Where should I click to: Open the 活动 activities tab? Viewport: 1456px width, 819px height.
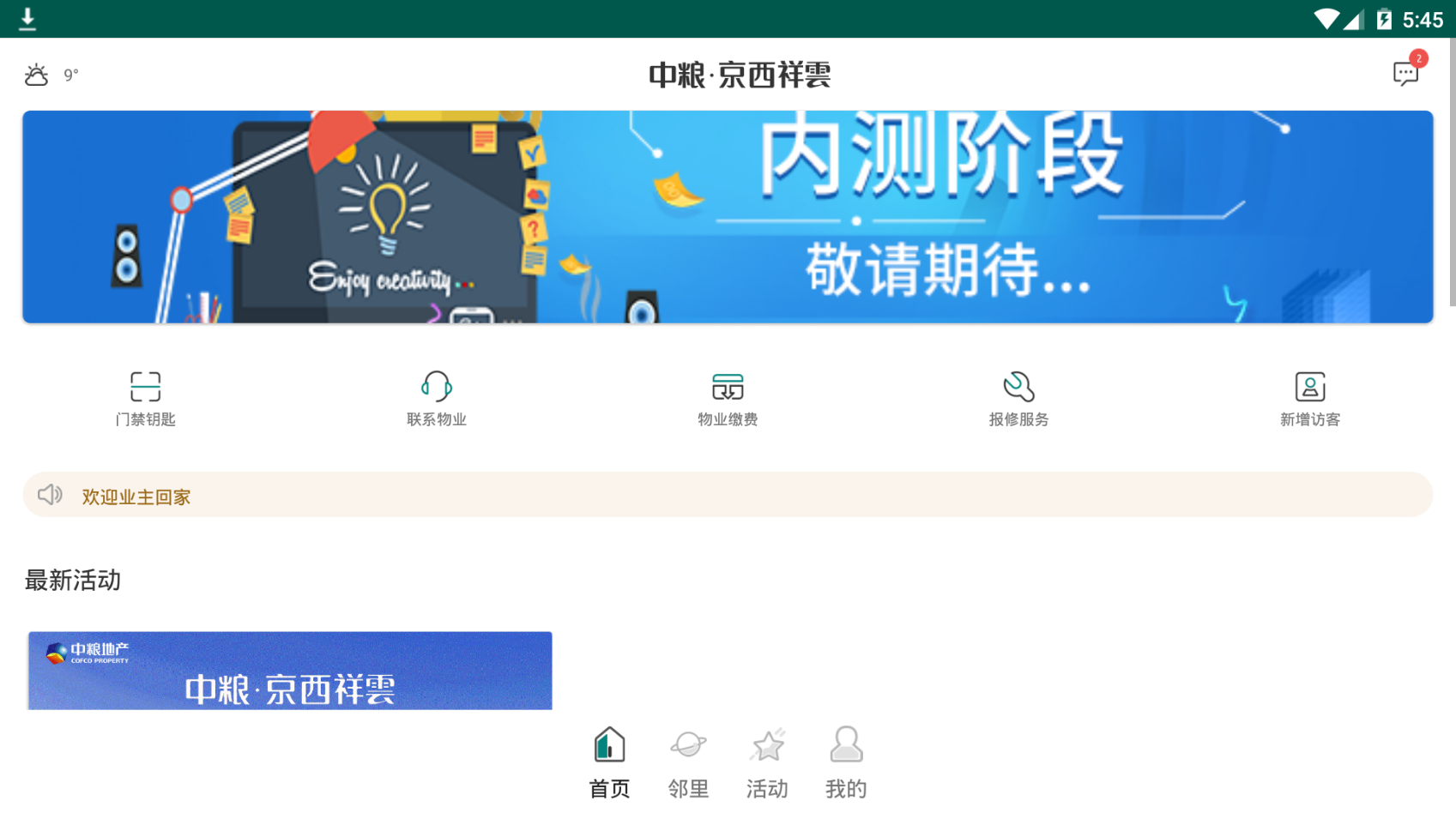(x=767, y=763)
